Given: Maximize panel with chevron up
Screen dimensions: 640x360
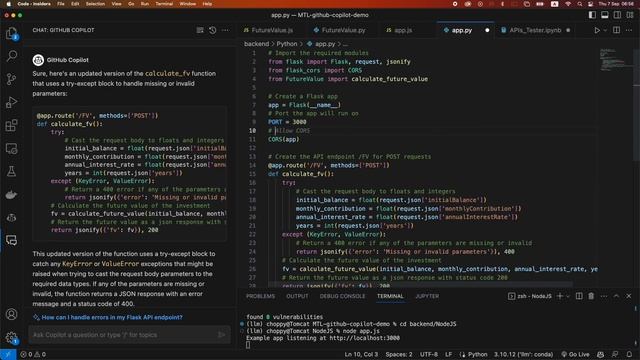Looking at the screenshot, I should [616, 296].
